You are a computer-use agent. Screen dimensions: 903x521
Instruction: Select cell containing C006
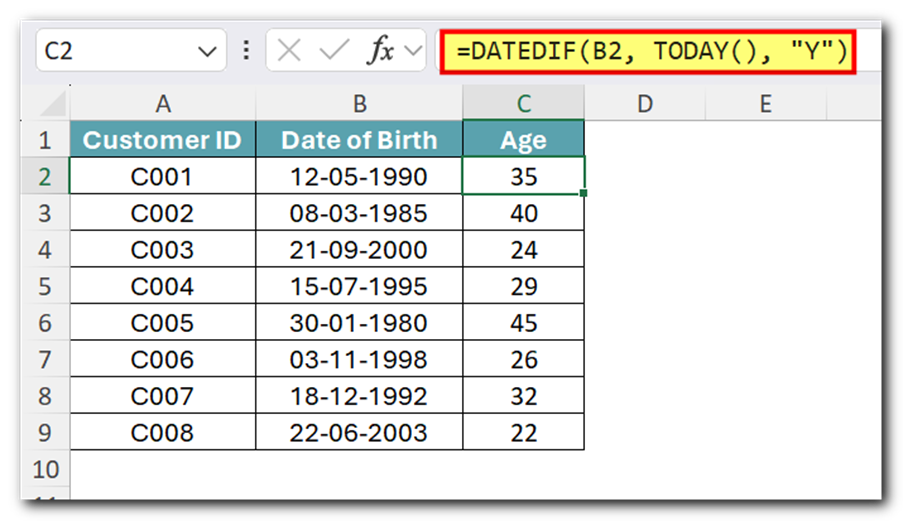162,359
